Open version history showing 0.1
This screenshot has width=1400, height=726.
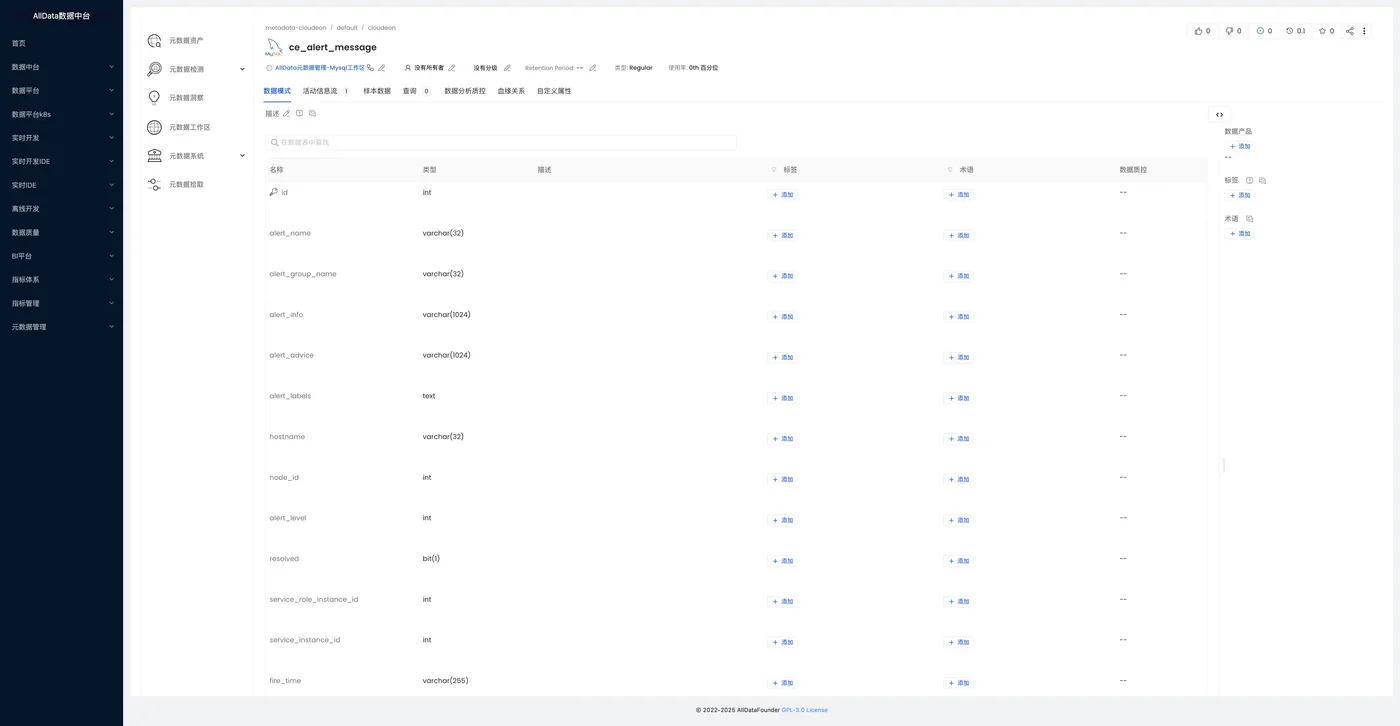[x=1295, y=31]
